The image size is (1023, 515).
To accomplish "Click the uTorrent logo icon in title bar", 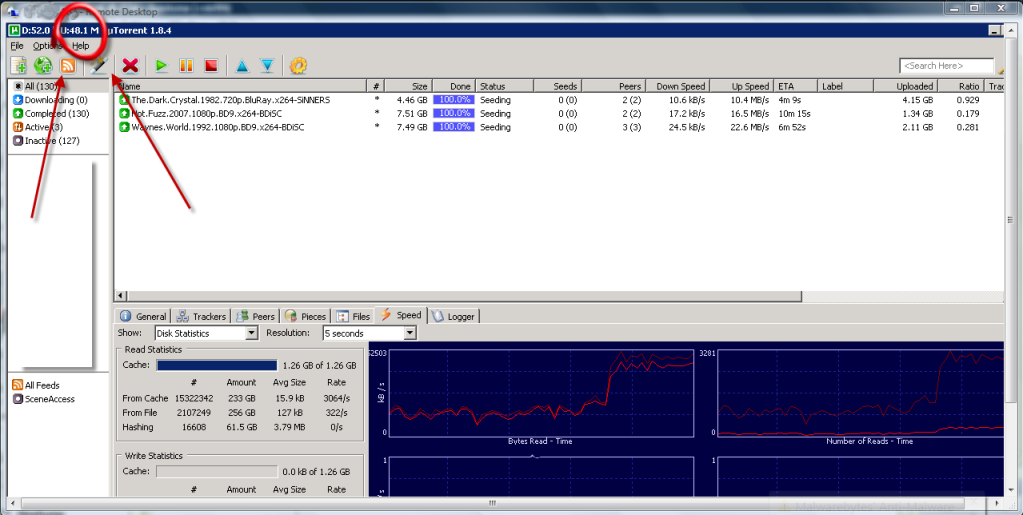I will tap(14, 30).
